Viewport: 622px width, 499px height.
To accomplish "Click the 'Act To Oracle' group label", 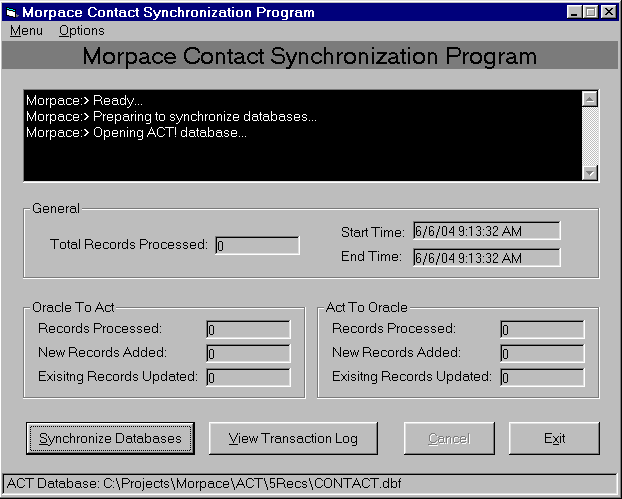I will [x=367, y=307].
